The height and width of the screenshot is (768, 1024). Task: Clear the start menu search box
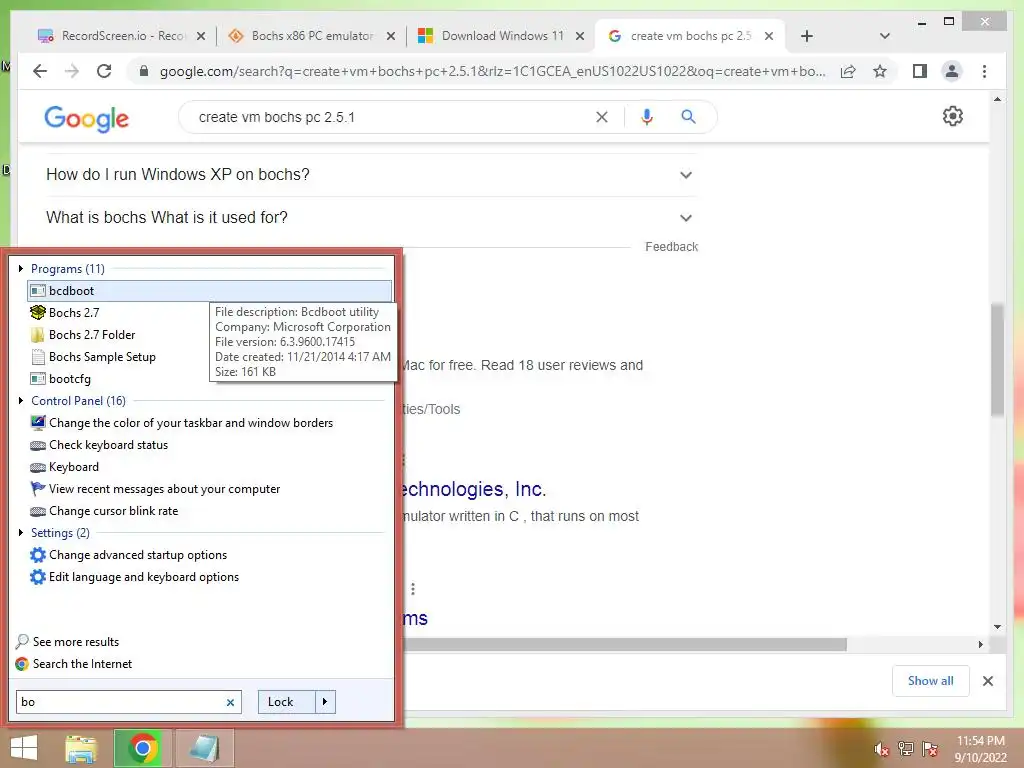(x=230, y=703)
